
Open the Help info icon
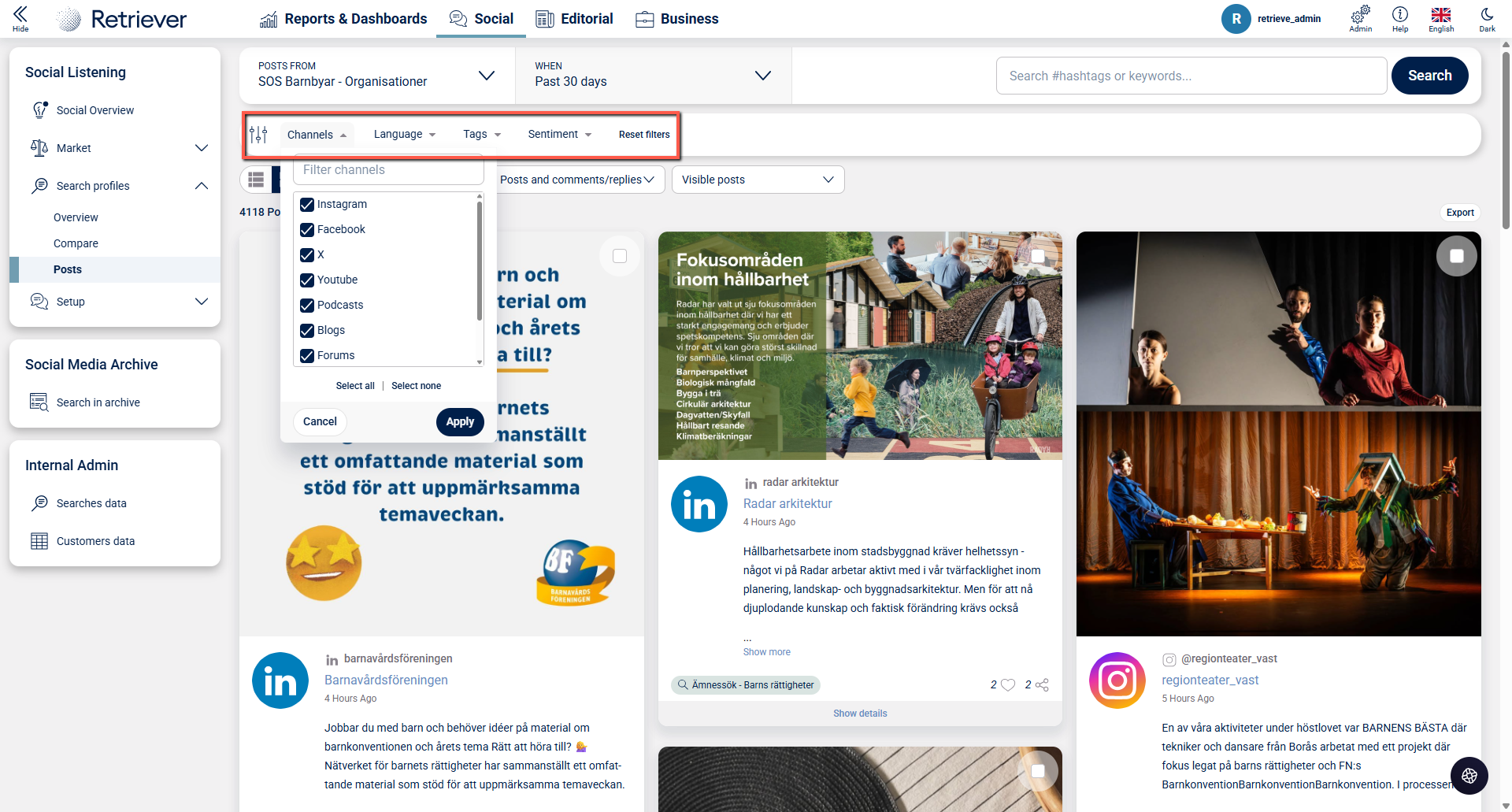coord(1399,18)
